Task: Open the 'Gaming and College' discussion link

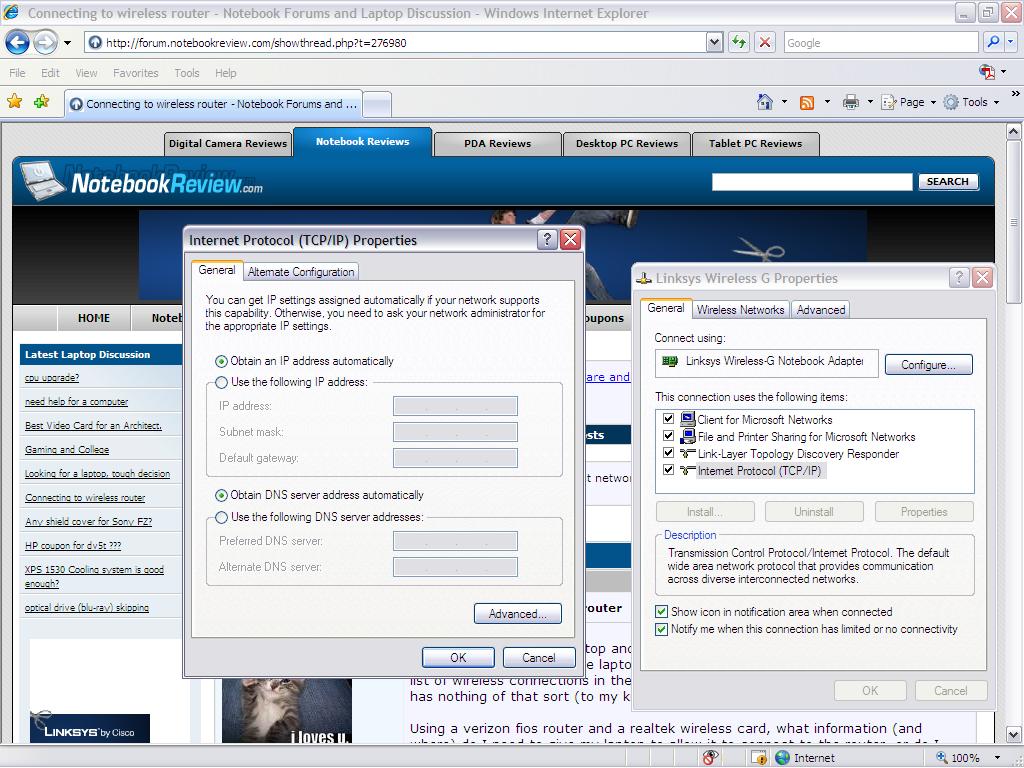Action: click(x=67, y=449)
